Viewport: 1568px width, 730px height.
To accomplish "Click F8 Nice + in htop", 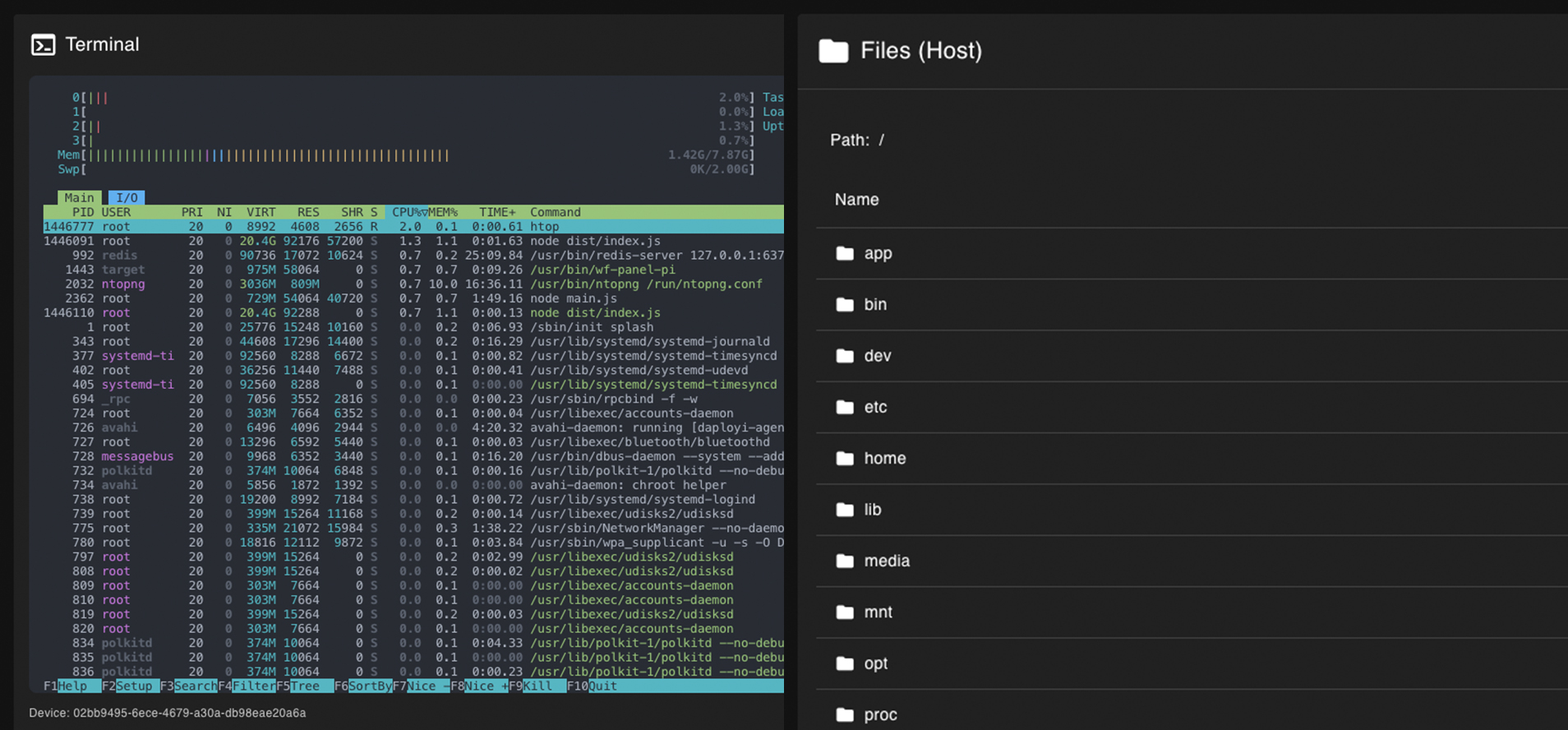I will point(479,686).
